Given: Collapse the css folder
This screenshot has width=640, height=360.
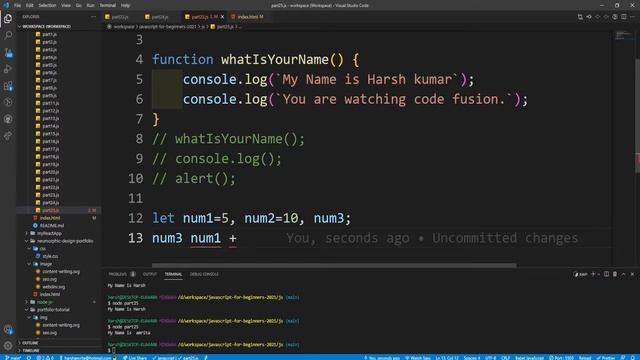Looking at the screenshot, I should point(43,249).
